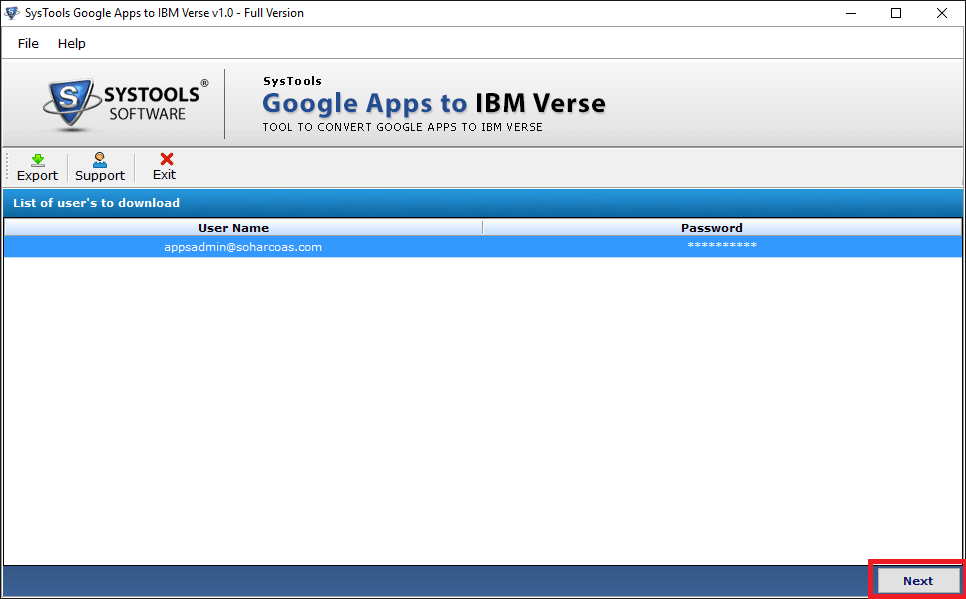966x599 pixels.
Task: Click the User Name column header
Action: click(243, 227)
